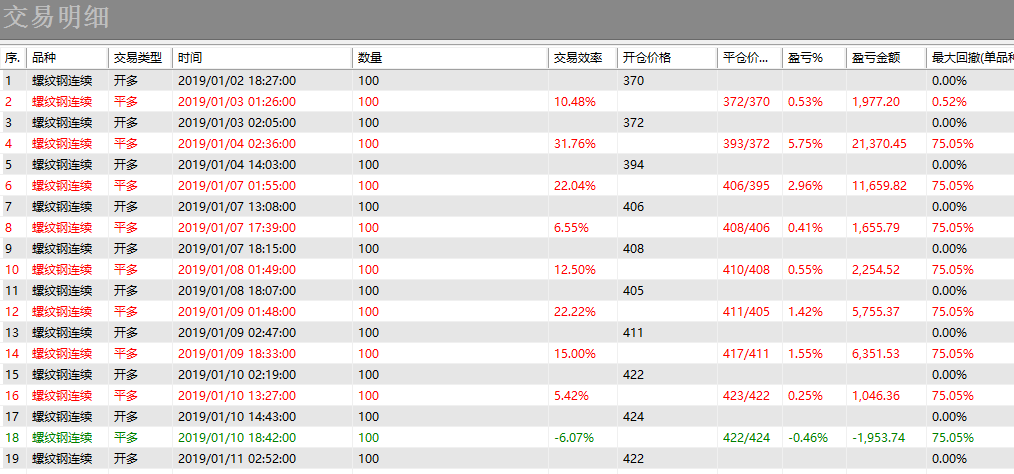Select time cell 2019/01/04 02:36:00
This screenshot has height=474, width=1014.
237,144
